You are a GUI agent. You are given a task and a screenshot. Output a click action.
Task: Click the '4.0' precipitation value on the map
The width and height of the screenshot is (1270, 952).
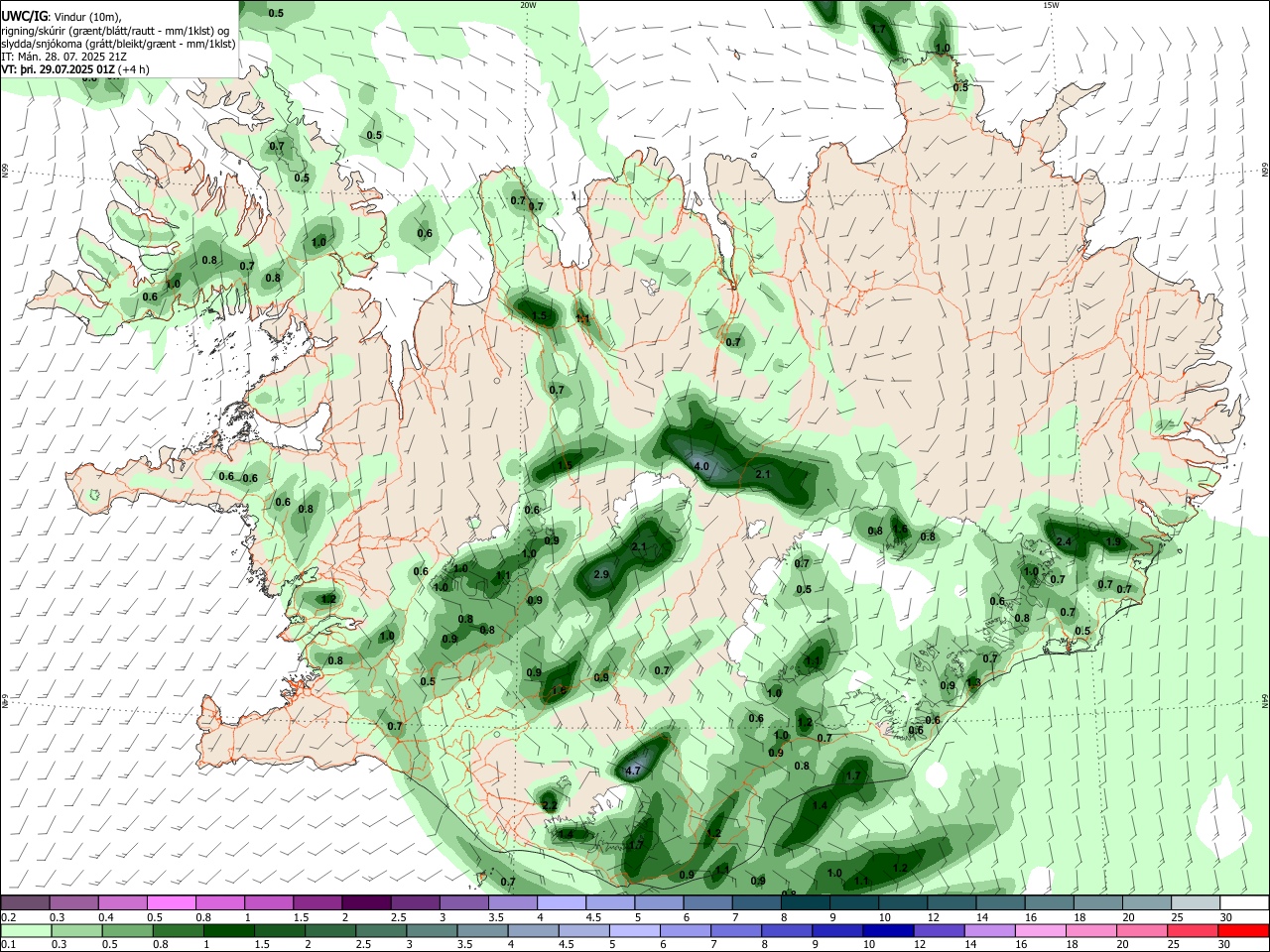coord(701,465)
